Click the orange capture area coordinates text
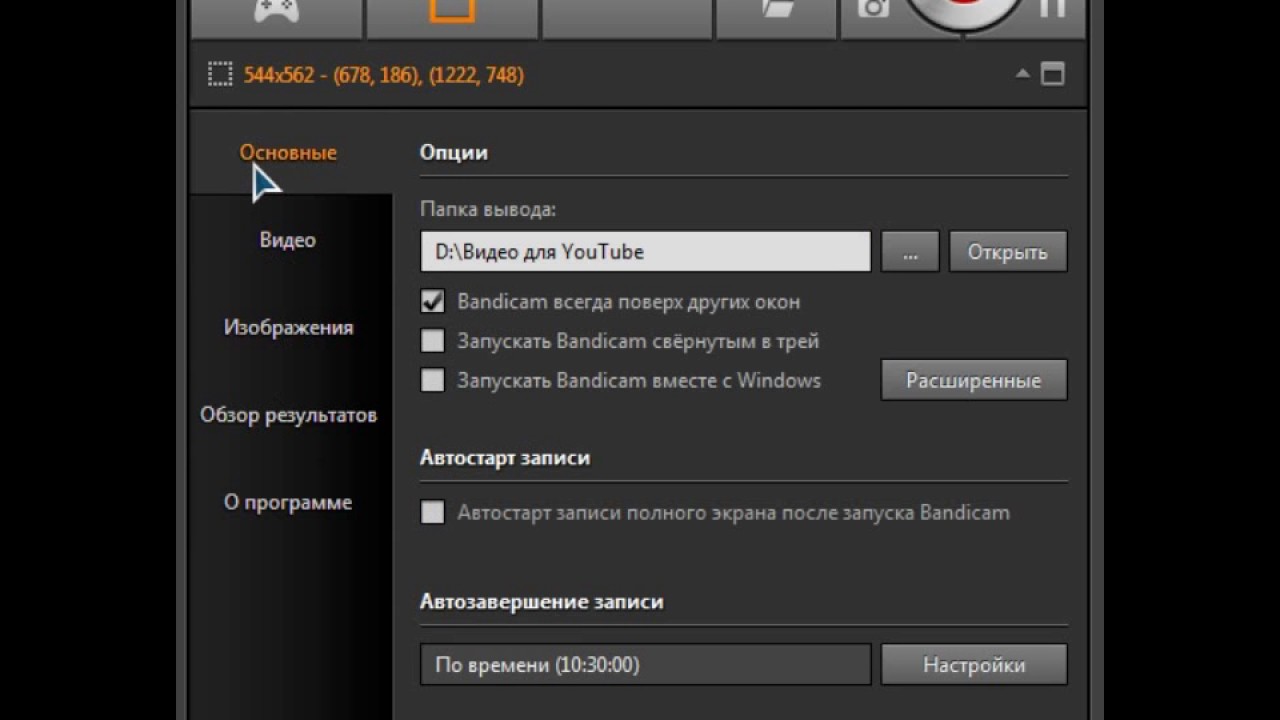The image size is (1280, 720). tap(383, 75)
